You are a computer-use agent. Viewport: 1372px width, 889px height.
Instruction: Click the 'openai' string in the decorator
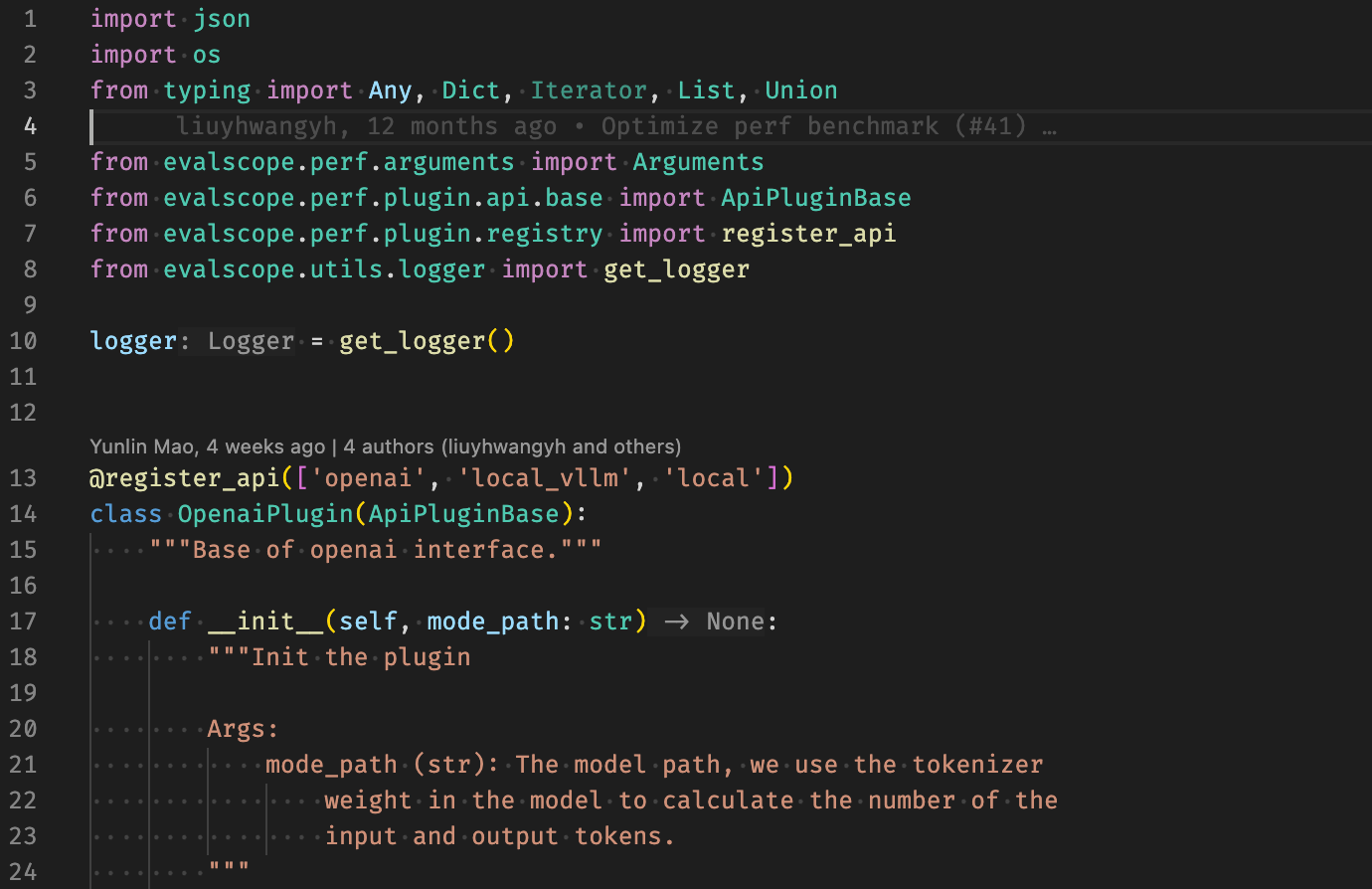[368, 478]
